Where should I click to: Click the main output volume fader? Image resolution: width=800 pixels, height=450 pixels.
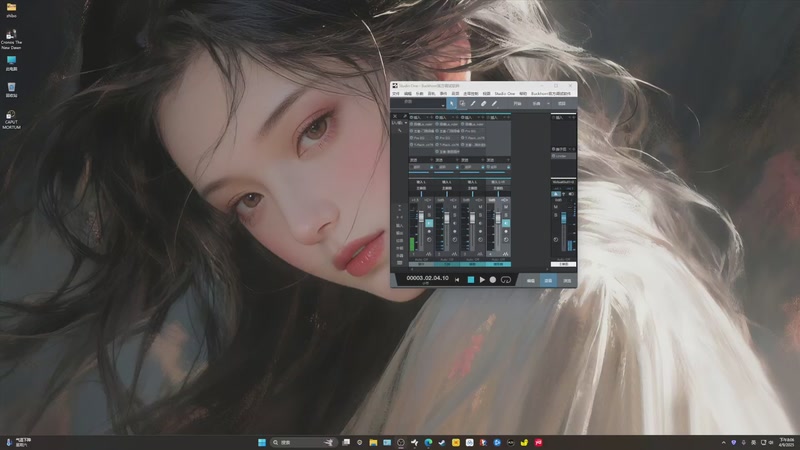pyautogui.click(x=564, y=217)
